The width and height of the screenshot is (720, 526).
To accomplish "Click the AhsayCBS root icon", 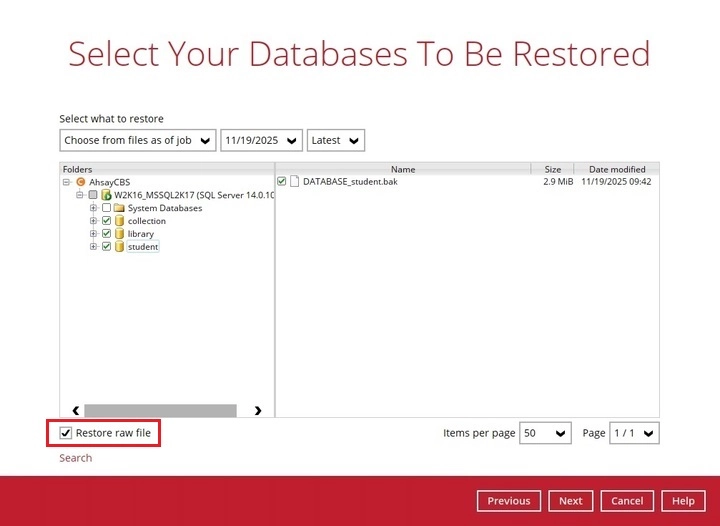I will (x=81, y=182).
